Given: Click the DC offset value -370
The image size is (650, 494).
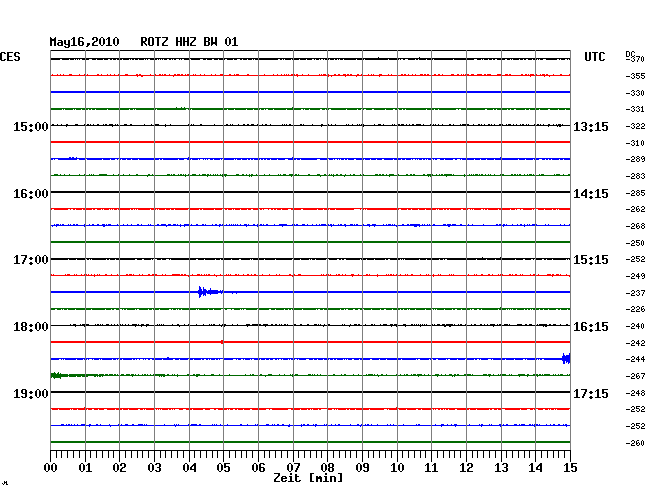Looking at the screenshot, I should [635, 59].
